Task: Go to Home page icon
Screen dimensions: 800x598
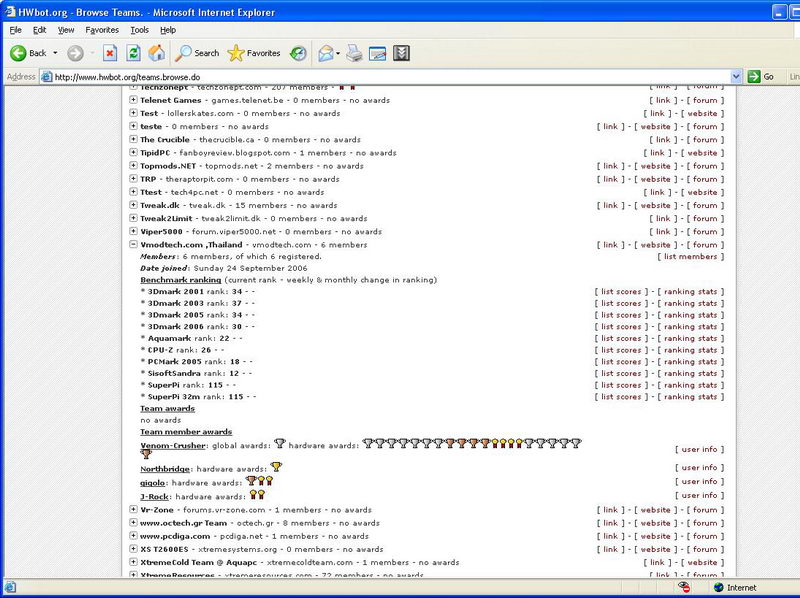Action: click(x=157, y=53)
